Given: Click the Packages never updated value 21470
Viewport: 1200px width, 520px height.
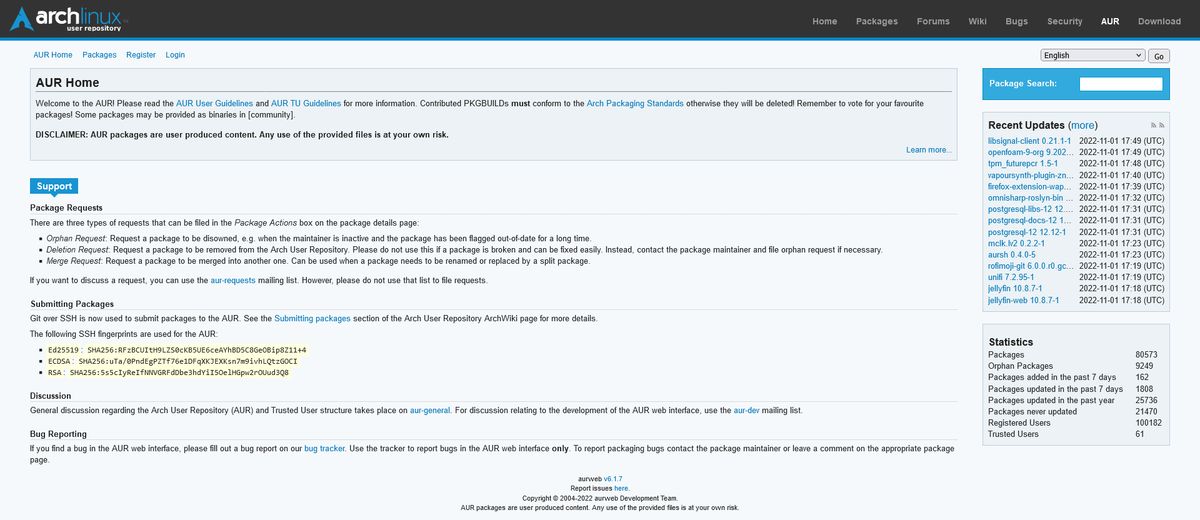Looking at the screenshot, I should [x=1146, y=411].
